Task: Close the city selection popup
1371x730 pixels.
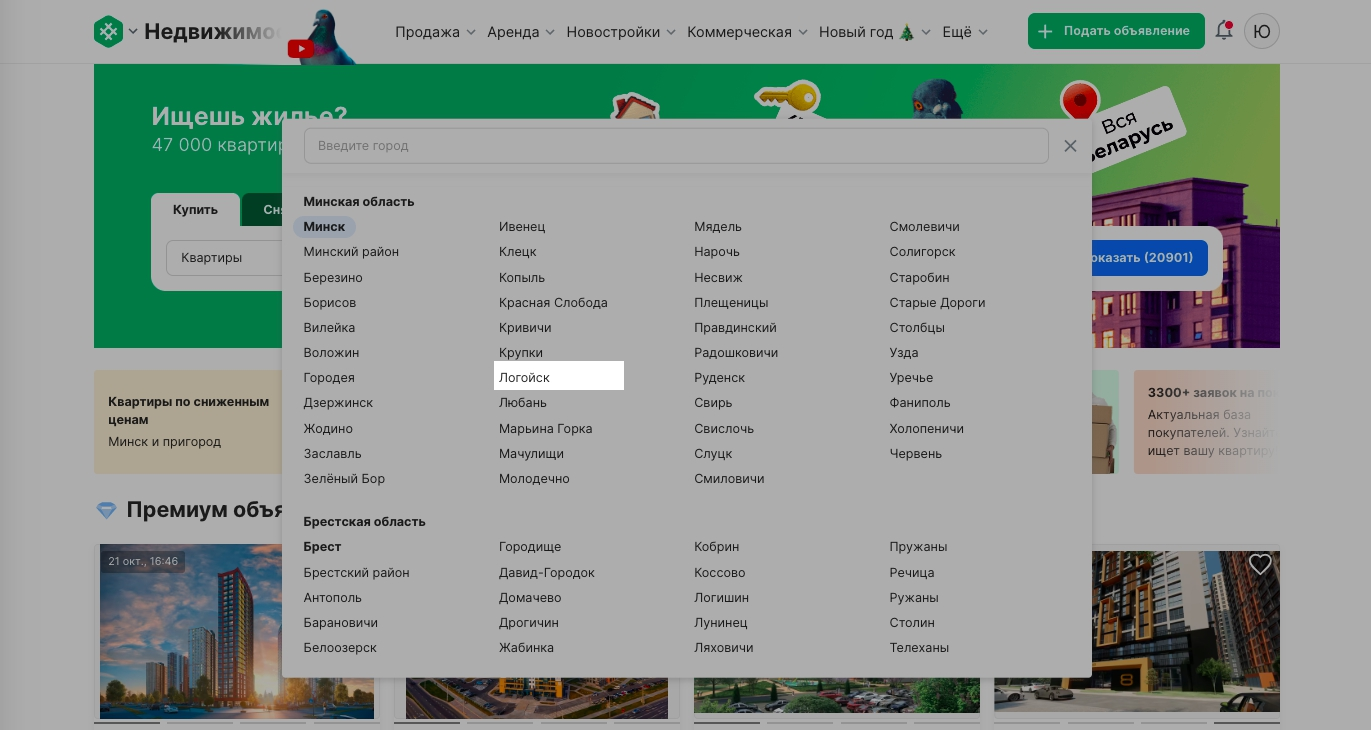Action: pos(1070,146)
